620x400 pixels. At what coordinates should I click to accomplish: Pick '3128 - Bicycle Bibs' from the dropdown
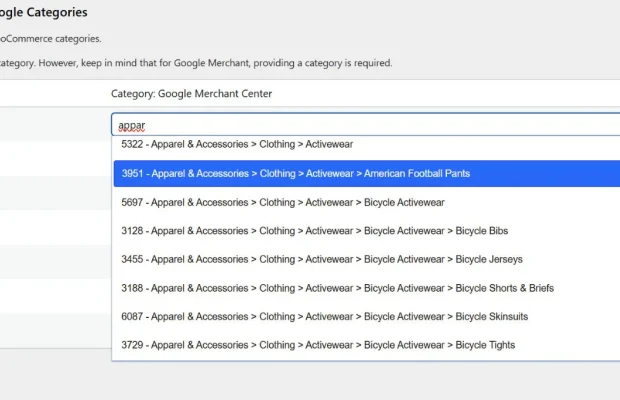tap(367, 231)
